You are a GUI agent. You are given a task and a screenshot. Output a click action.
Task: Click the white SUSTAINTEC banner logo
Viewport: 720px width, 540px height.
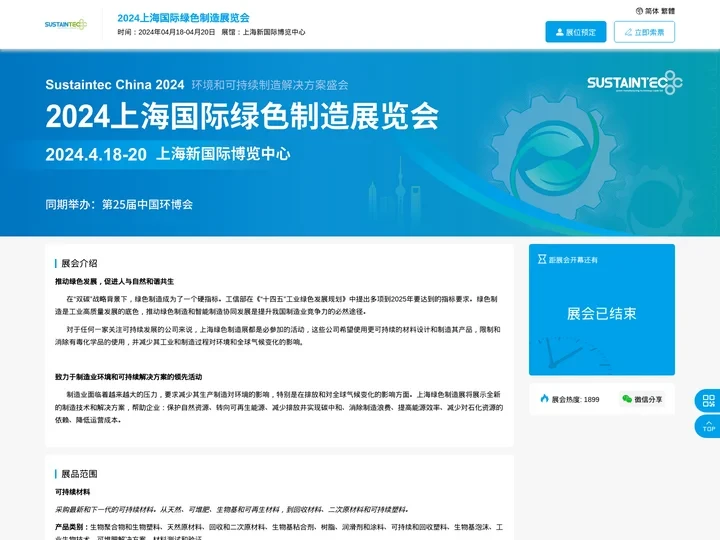tap(635, 83)
